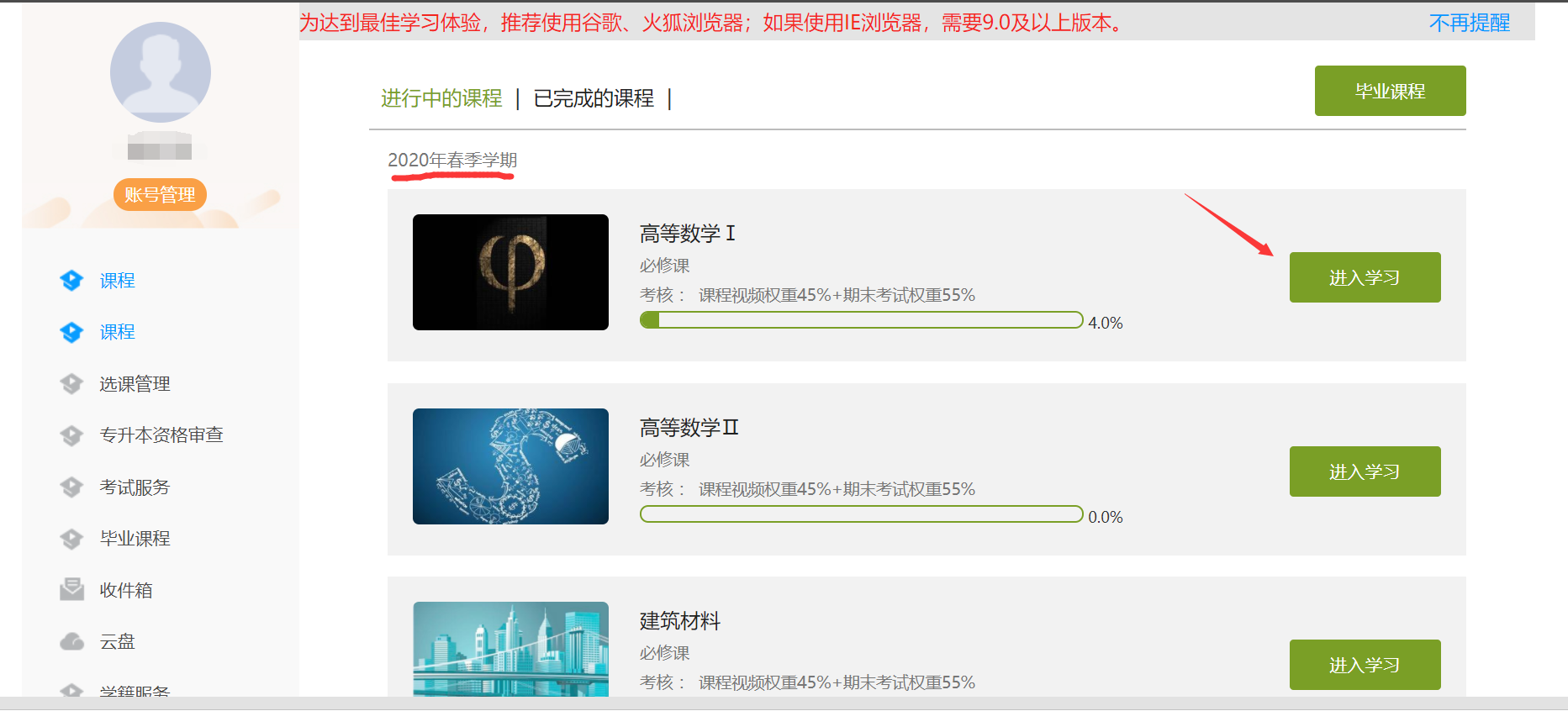The image size is (1568, 711).
Task: Click the envelope icon for 收件箱
Action: (x=71, y=590)
